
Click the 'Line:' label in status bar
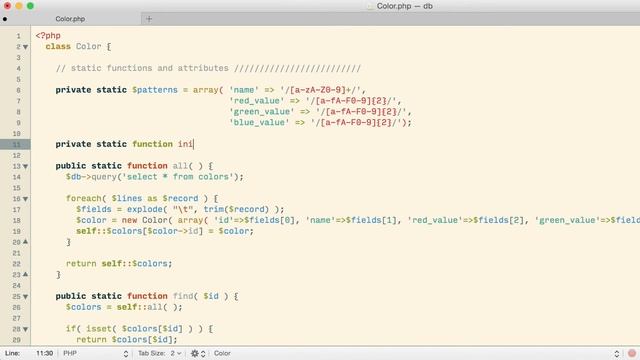[x=12, y=353]
